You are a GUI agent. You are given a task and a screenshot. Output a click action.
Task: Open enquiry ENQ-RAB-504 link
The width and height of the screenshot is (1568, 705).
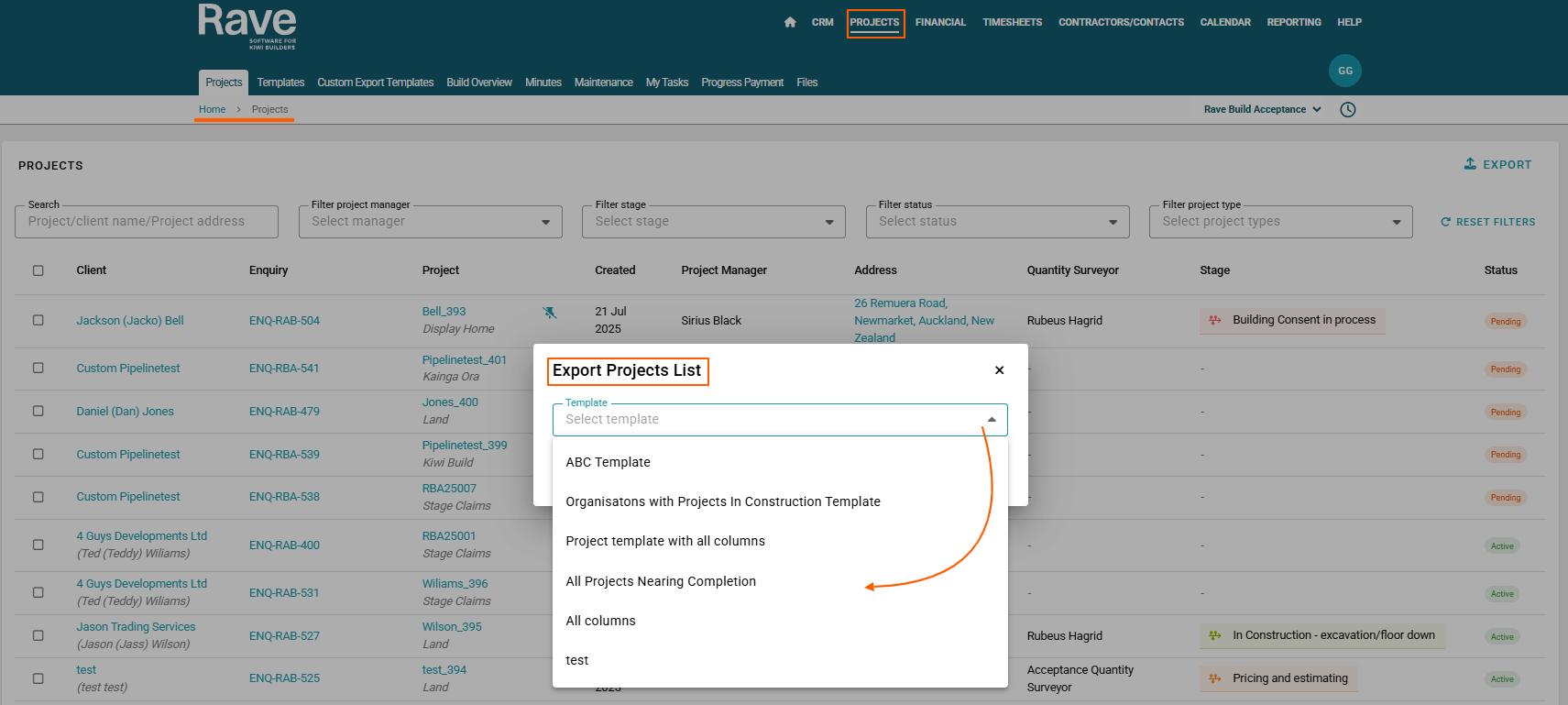point(284,321)
